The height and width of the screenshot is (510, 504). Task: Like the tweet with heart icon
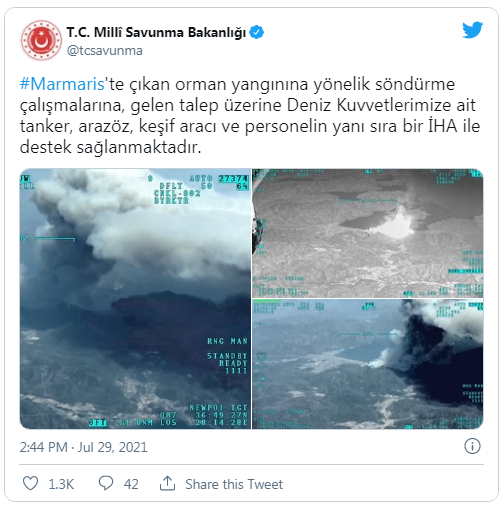point(30,483)
